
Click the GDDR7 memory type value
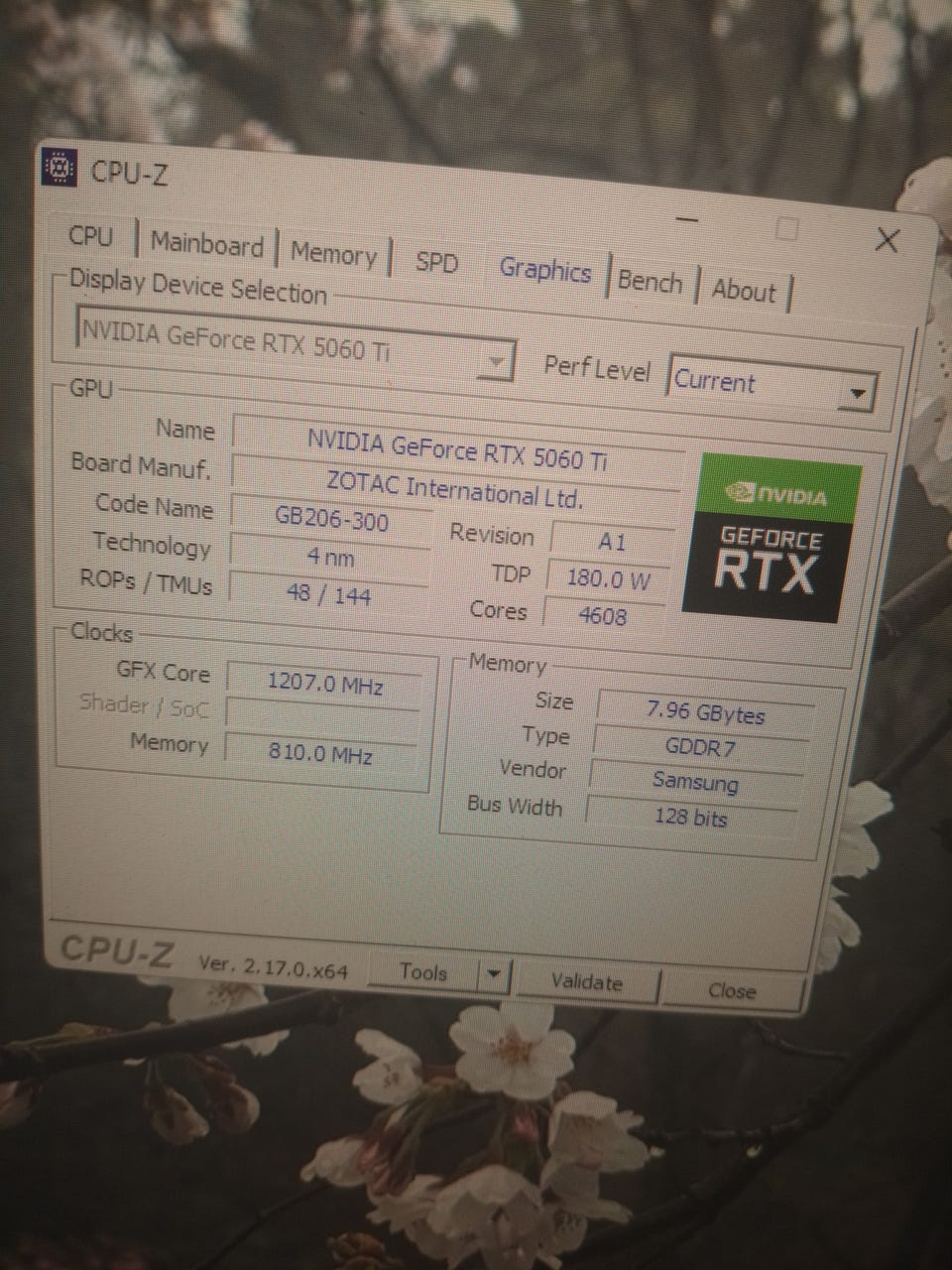(700, 747)
